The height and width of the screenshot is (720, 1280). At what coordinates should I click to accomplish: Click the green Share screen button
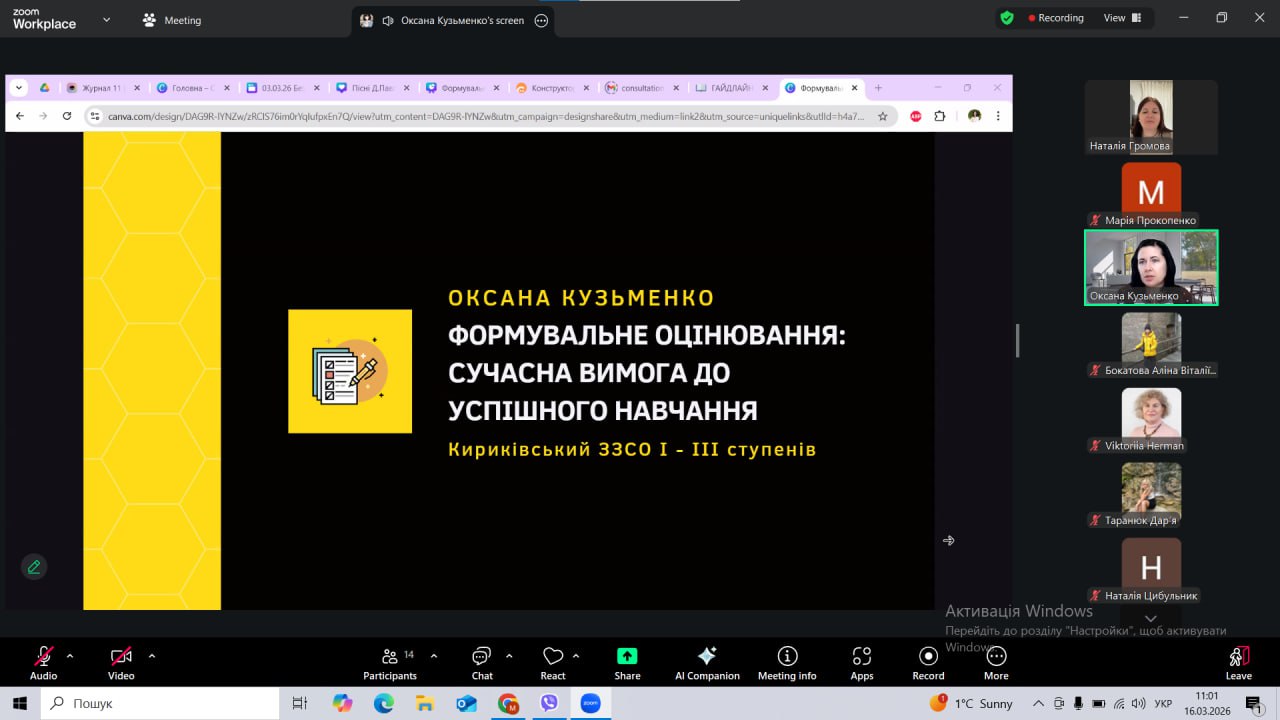click(x=627, y=663)
